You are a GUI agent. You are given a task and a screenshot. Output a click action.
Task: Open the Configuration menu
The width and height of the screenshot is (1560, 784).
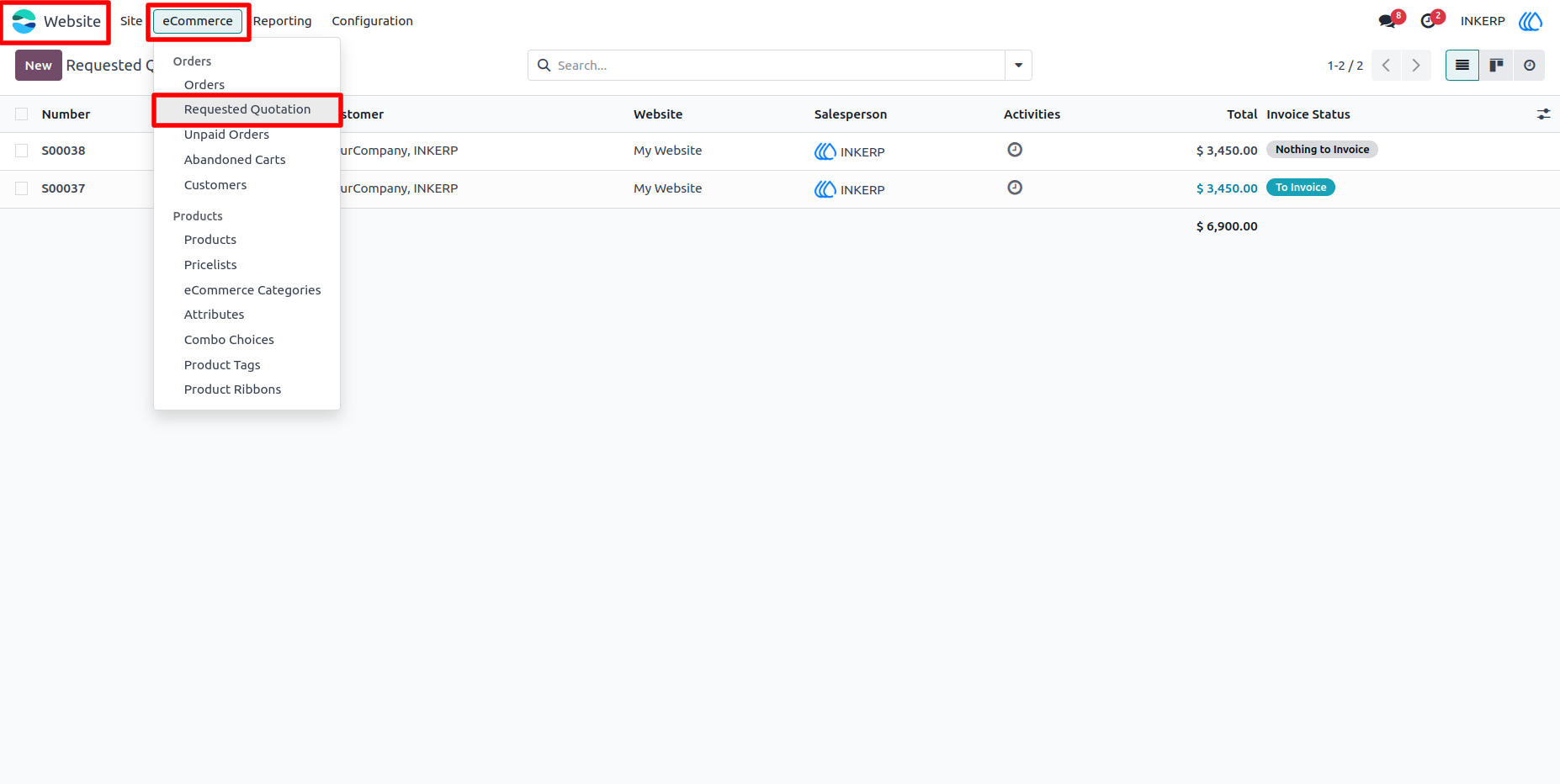pyautogui.click(x=372, y=21)
